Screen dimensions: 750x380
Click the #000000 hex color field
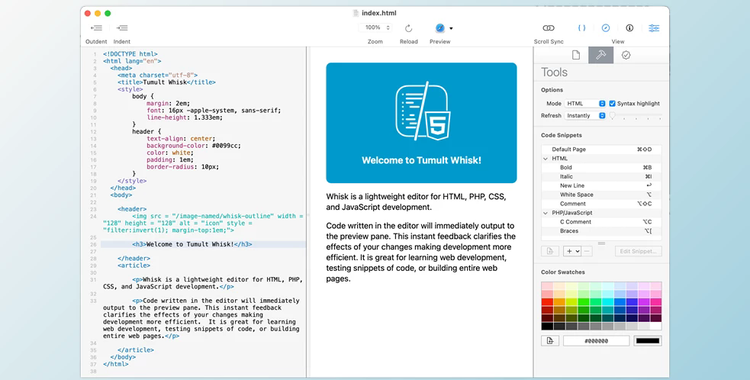point(596,341)
